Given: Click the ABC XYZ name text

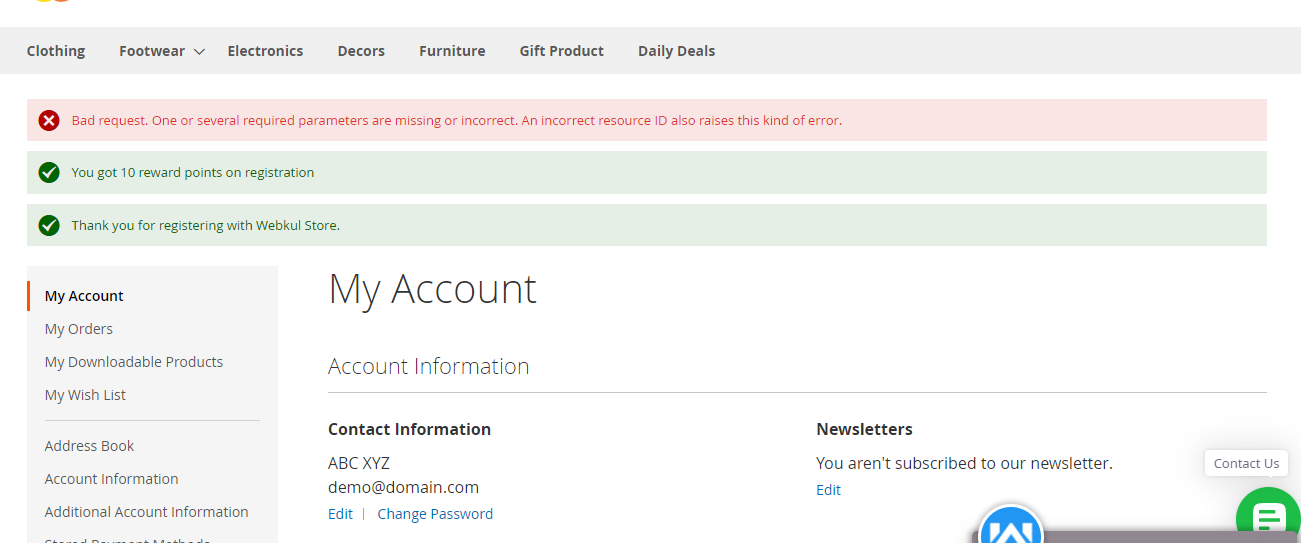Looking at the screenshot, I should [x=359, y=464].
